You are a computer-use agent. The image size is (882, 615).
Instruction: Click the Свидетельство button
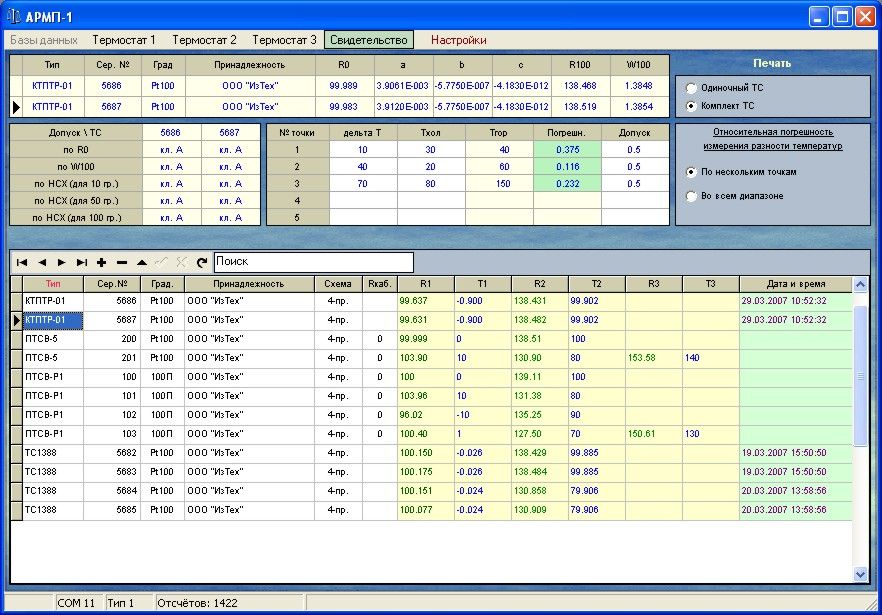(x=368, y=40)
